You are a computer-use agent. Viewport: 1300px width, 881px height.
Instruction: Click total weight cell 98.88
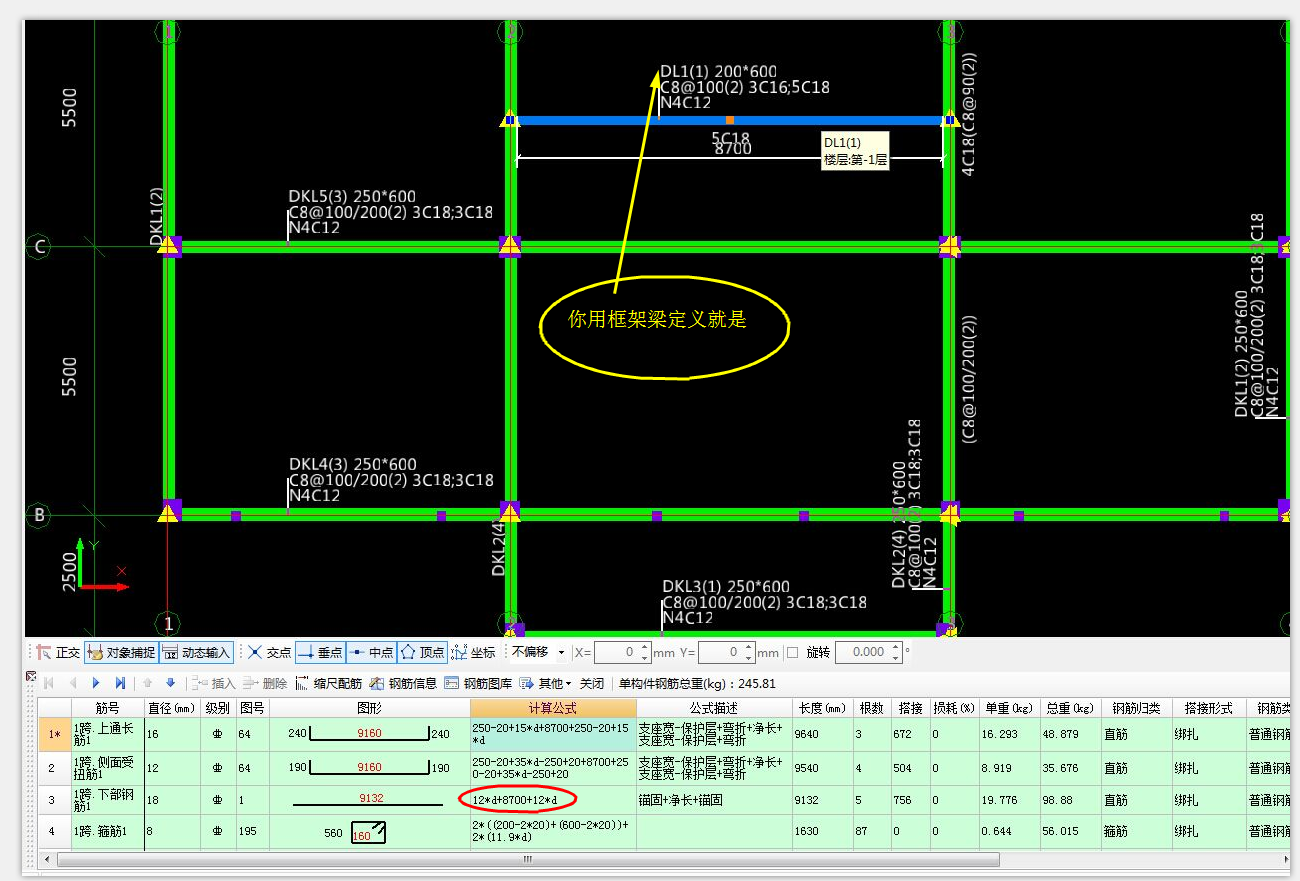pyautogui.click(x=1071, y=800)
